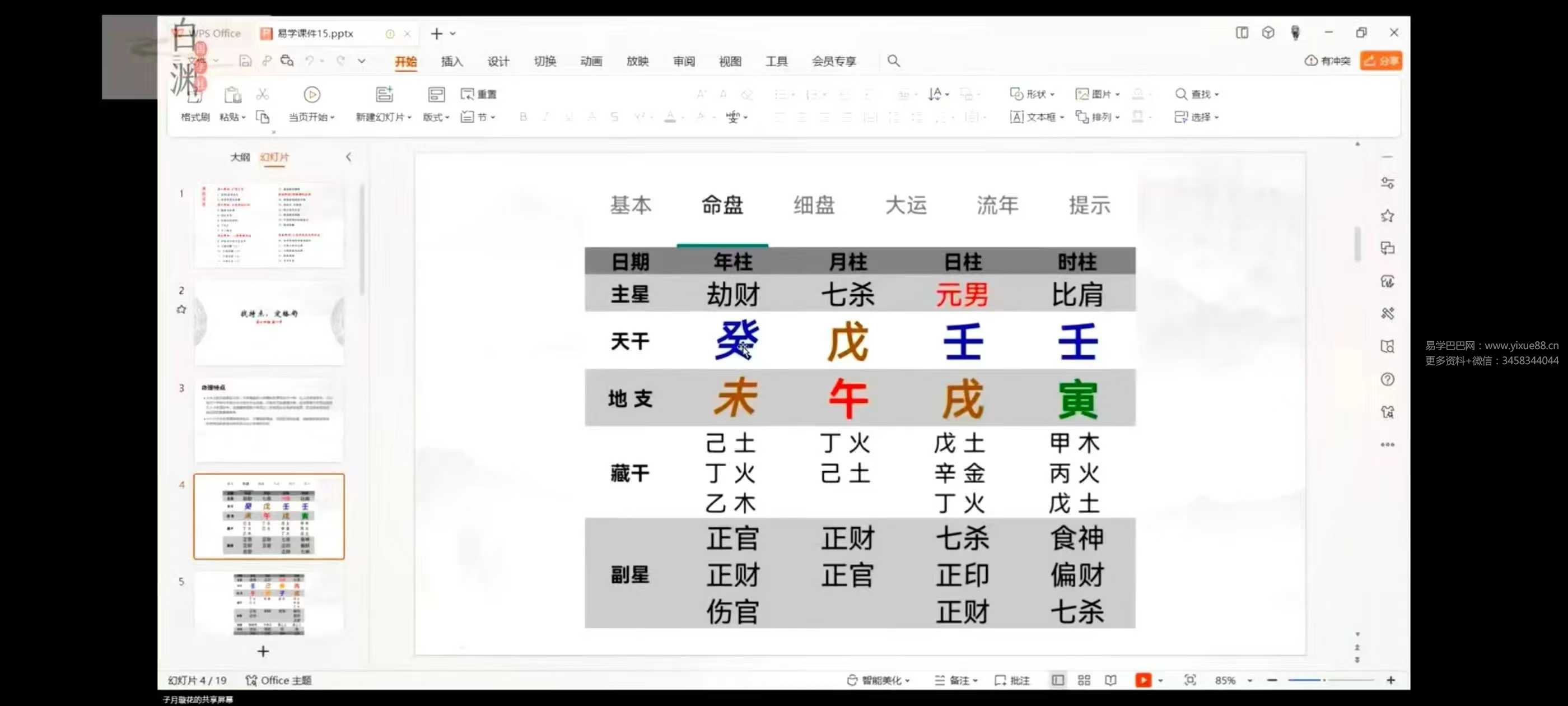Open the 插入 ribbon tab

(452, 61)
